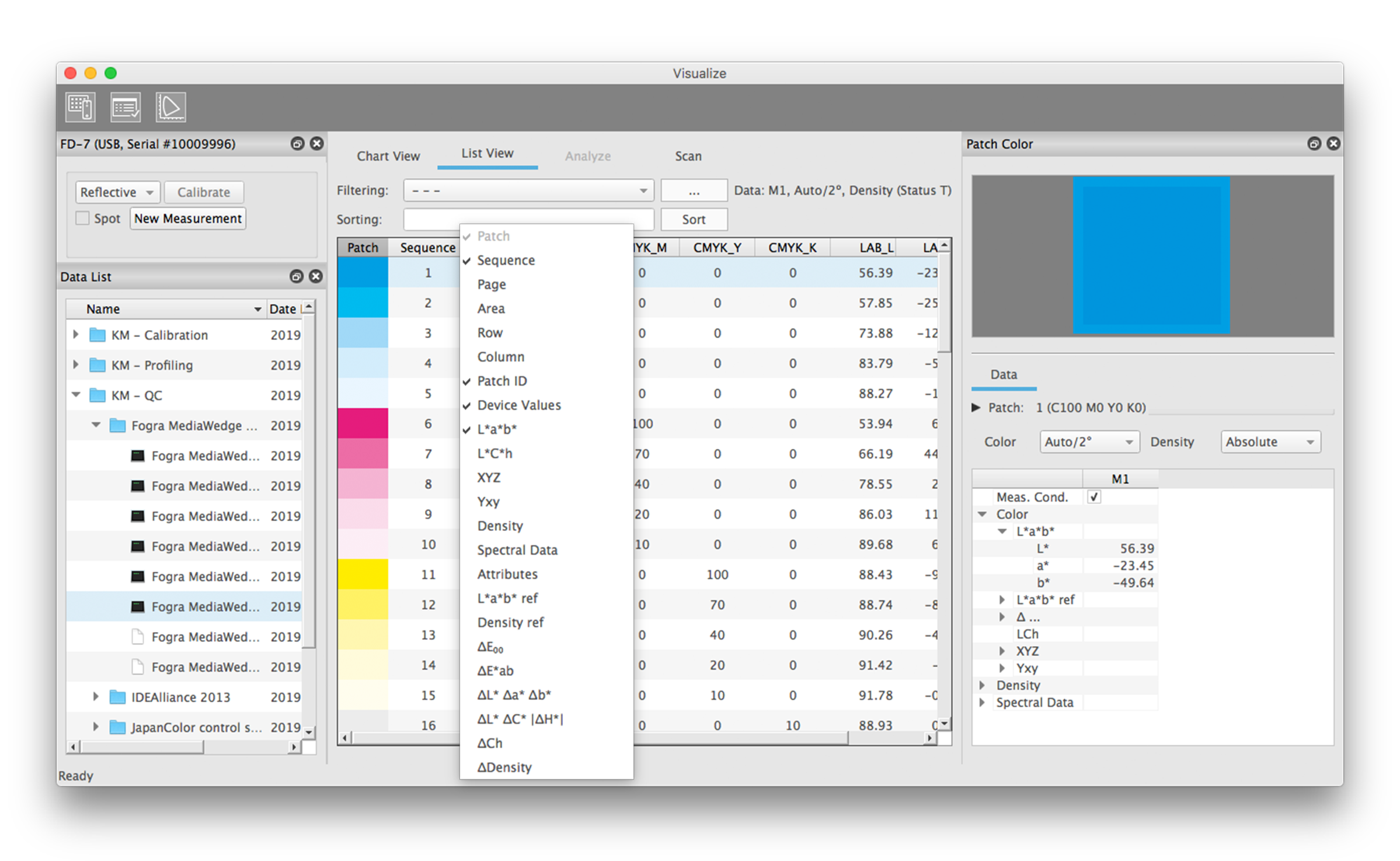Select the magenta patch swatch in row 6
Viewport: 1400px width, 861px height.
[363, 423]
